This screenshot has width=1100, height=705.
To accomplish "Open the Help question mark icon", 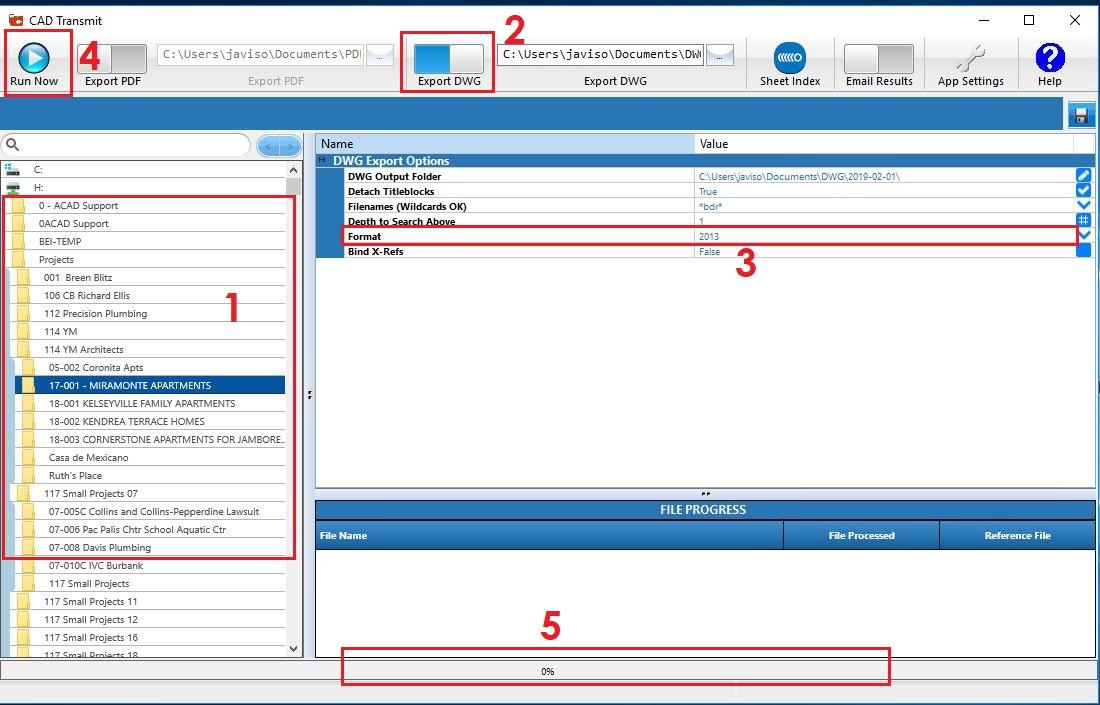I will pos(1049,58).
